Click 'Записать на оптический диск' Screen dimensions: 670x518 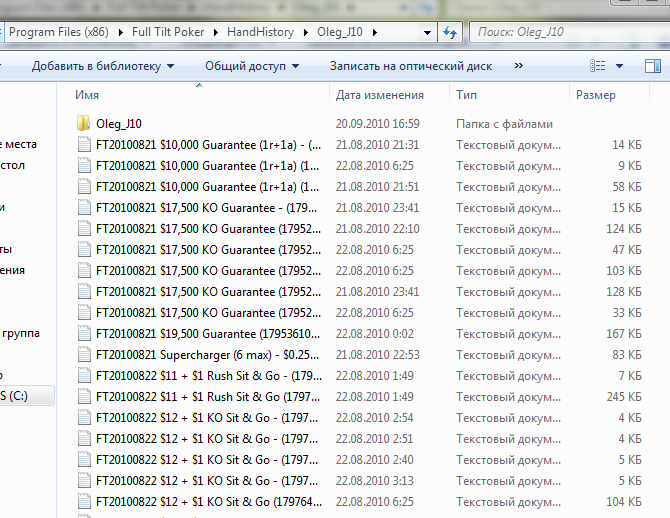[x=411, y=66]
